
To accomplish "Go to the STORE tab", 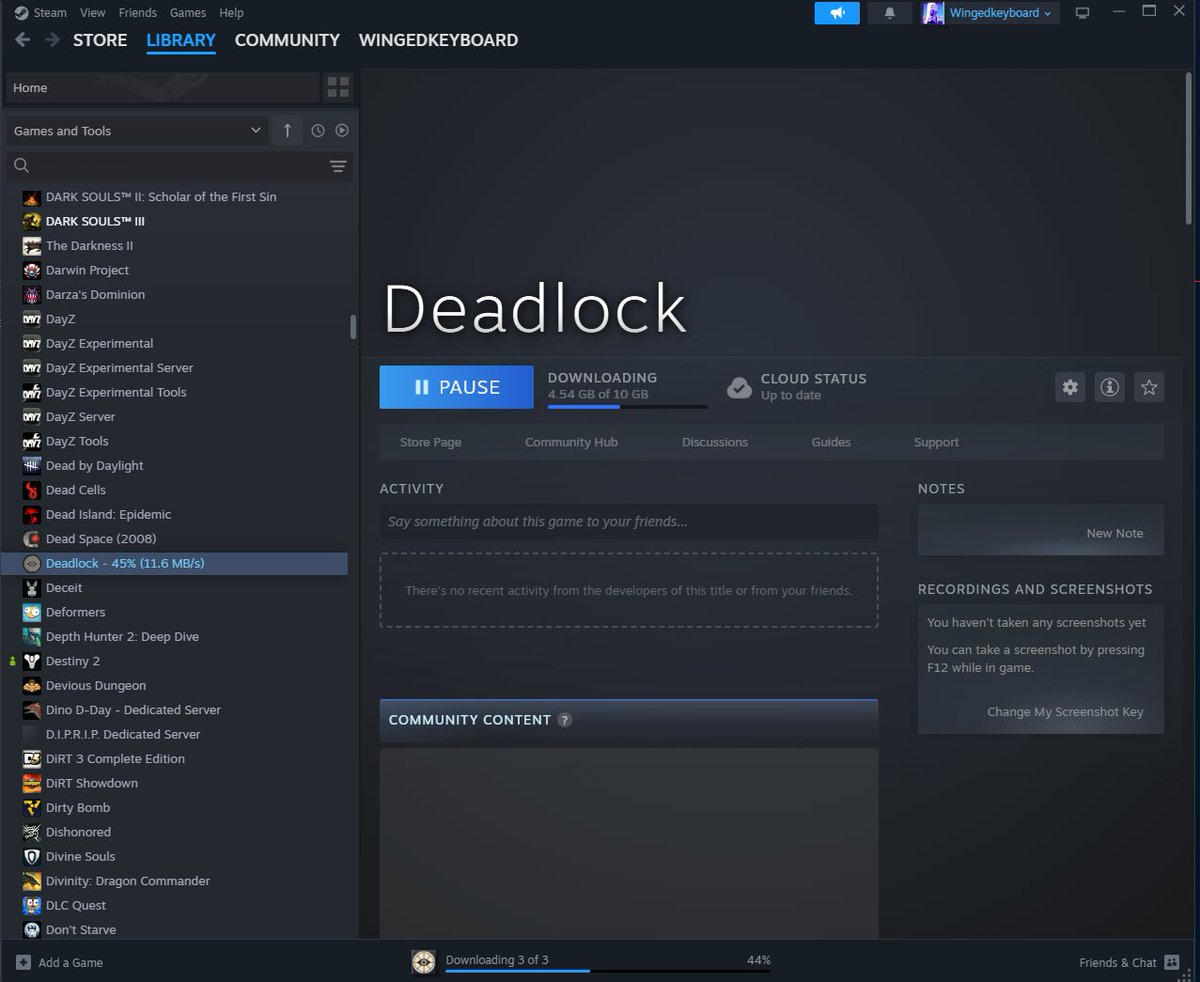I will 100,40.
